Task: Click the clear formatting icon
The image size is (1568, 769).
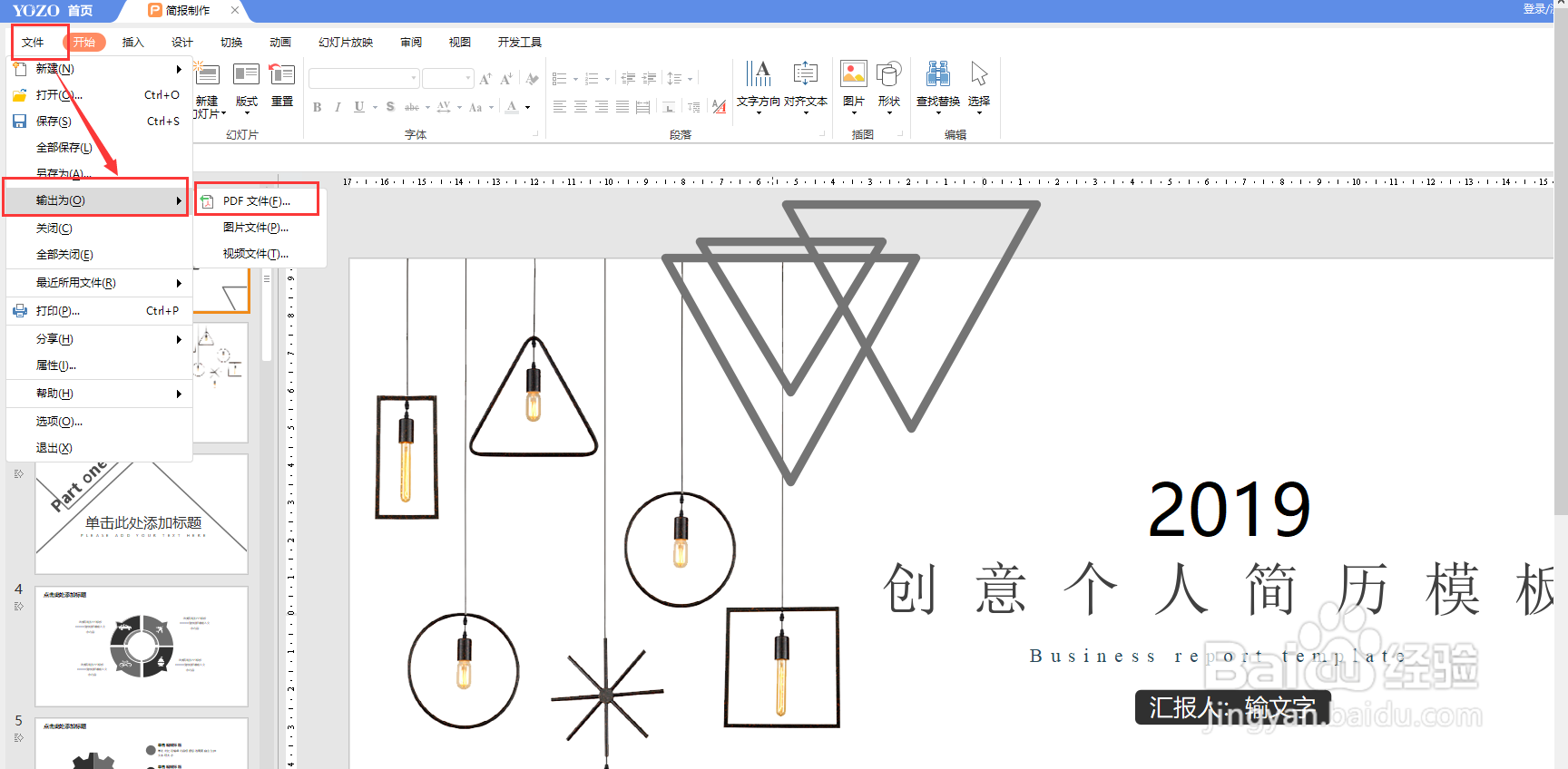Action: [533, 79]
